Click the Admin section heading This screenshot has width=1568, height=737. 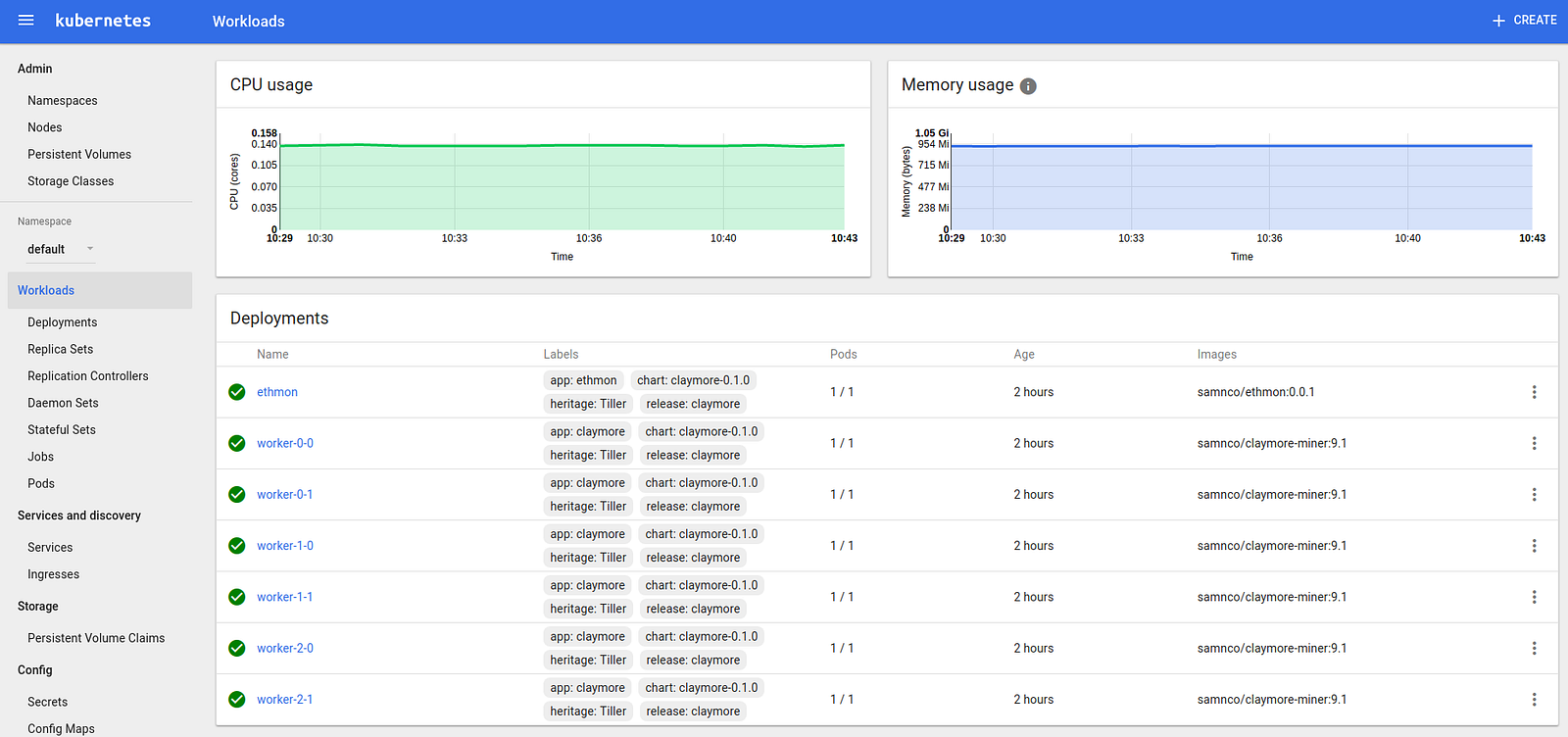[x=35, y=69]
